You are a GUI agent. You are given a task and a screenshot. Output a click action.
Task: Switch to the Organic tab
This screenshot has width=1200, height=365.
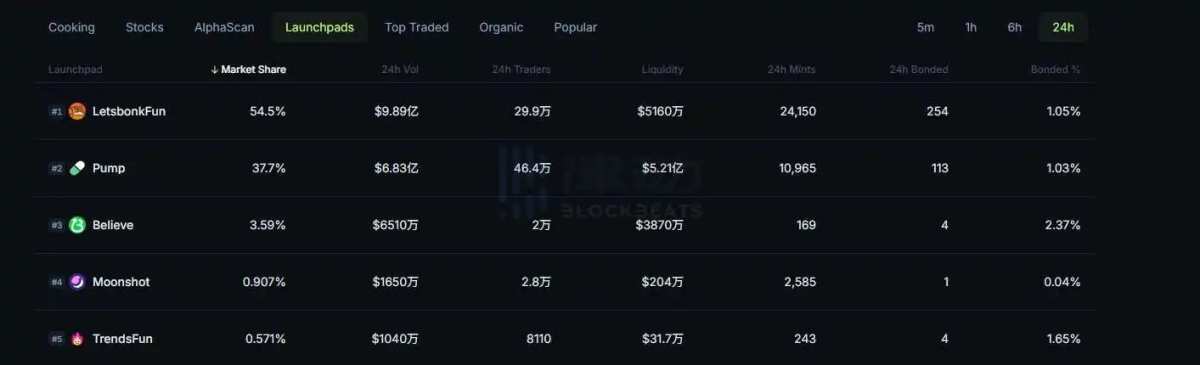501,27
